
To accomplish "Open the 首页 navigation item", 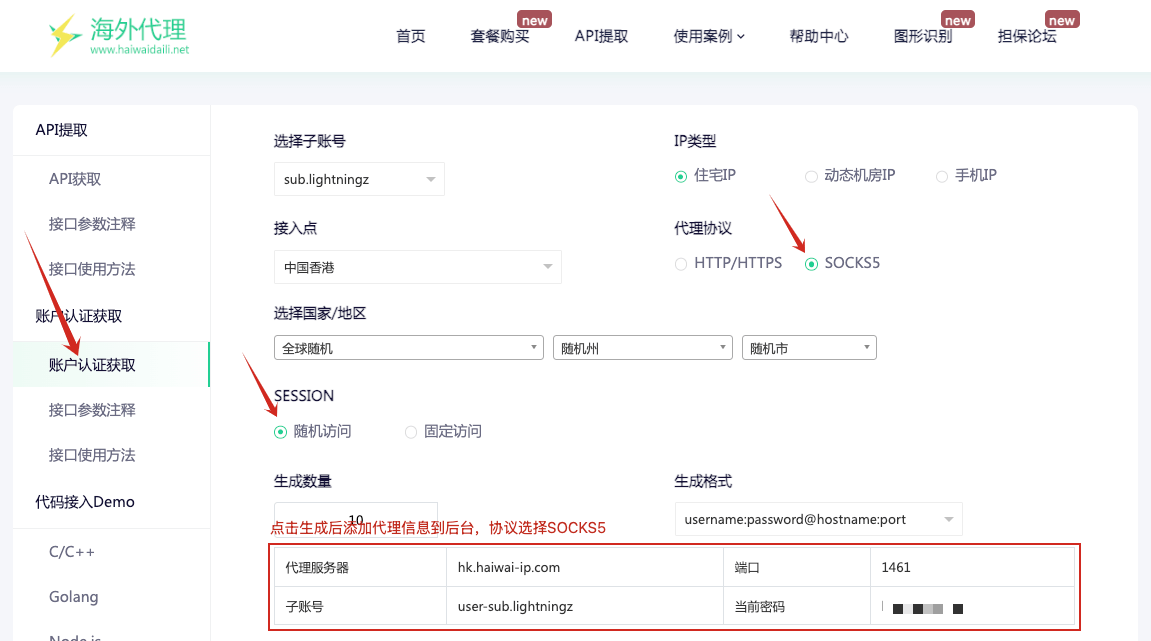I will pos(410,36).
